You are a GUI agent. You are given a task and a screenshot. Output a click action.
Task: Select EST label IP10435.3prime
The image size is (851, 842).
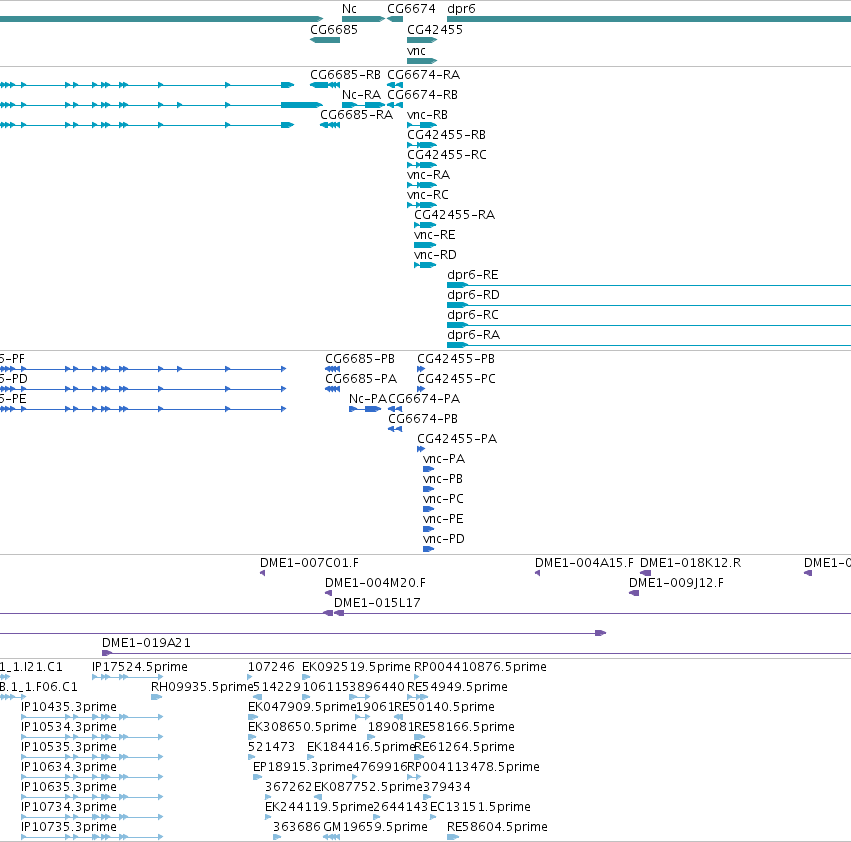pos(69,707)
